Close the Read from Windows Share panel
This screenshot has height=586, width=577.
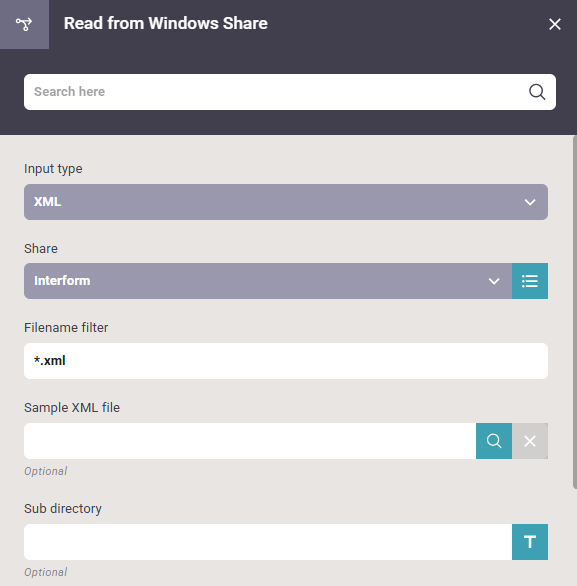pyautogui.click(x=555, y=24)
